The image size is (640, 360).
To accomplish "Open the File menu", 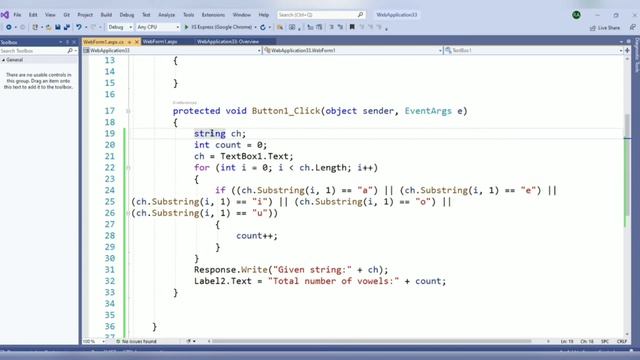I will click(x=17, y=15).
